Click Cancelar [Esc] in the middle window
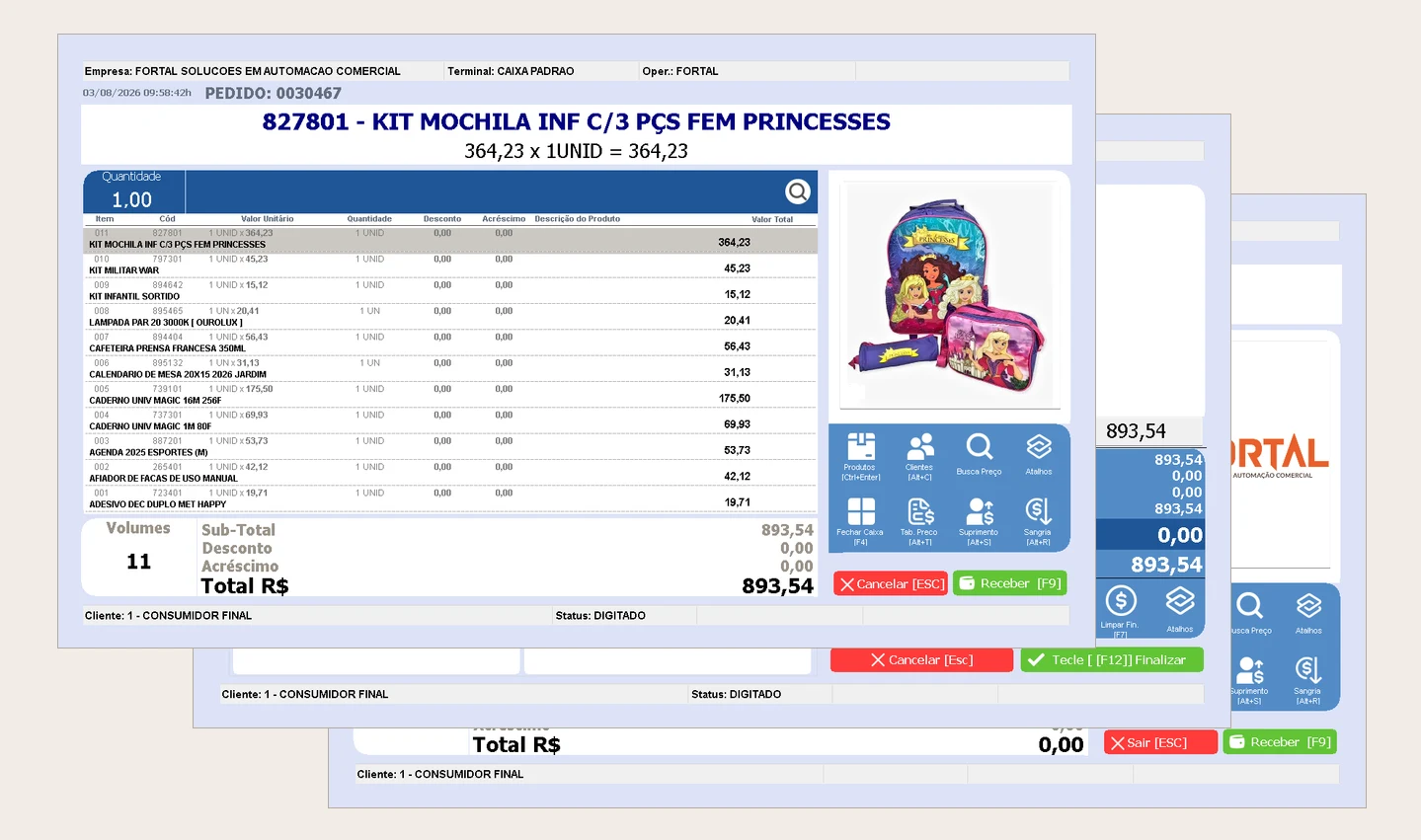Screen dimensions: 1421x840 [921, 660]
